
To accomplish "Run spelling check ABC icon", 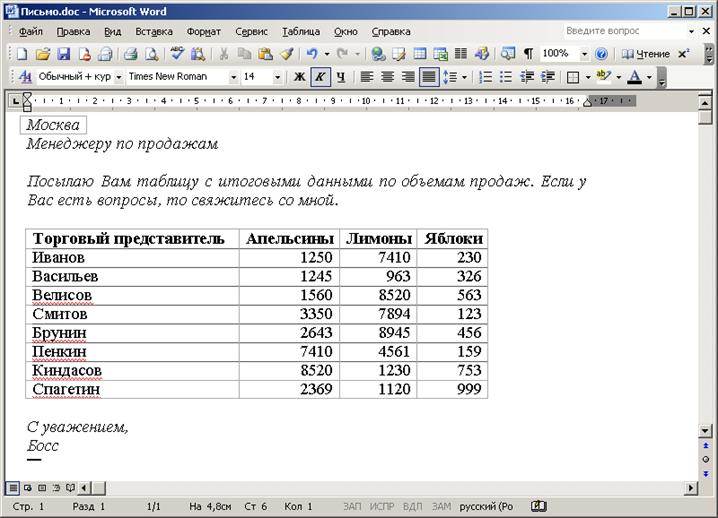I will (x=177, y=54).
